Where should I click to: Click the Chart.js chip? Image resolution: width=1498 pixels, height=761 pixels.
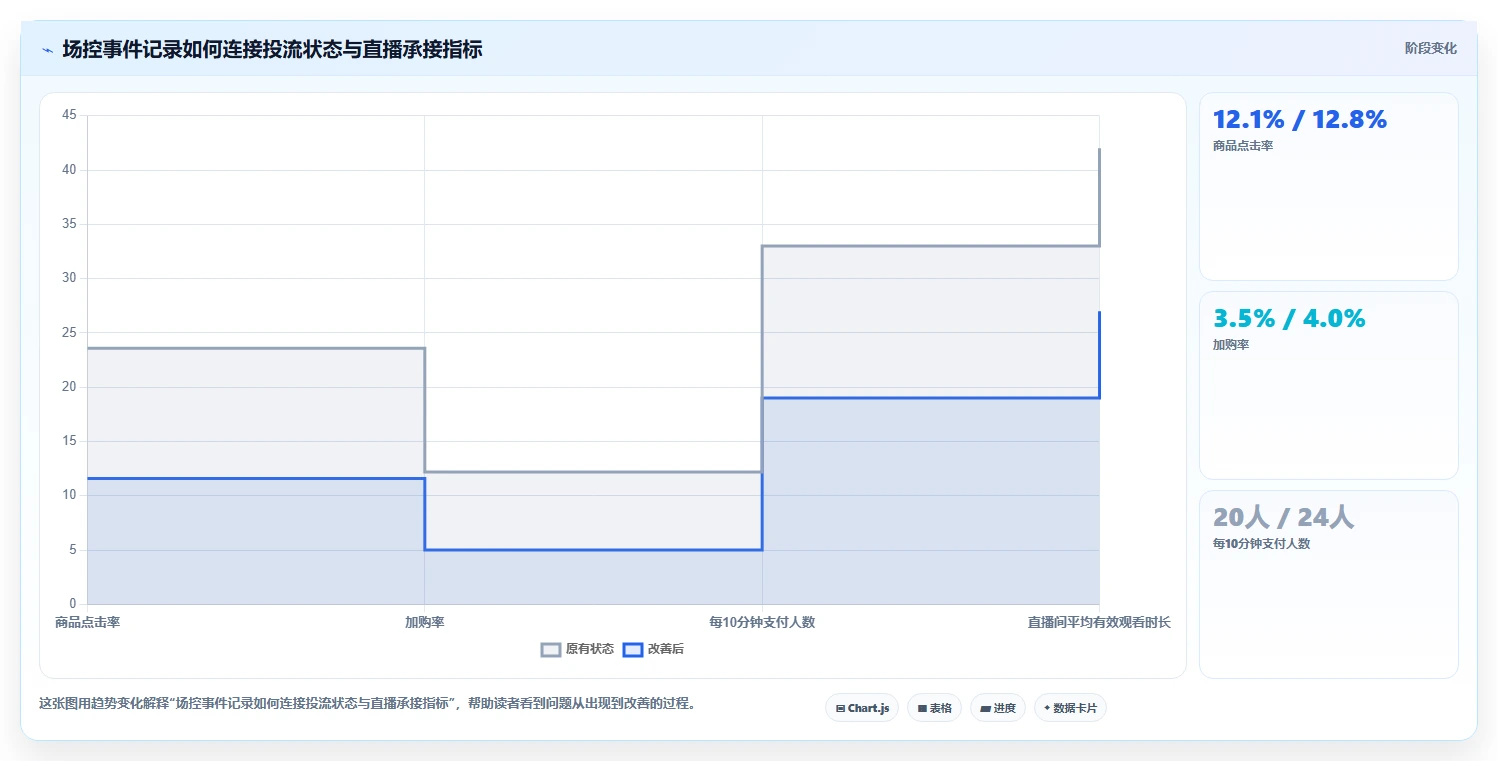point(862,708)
